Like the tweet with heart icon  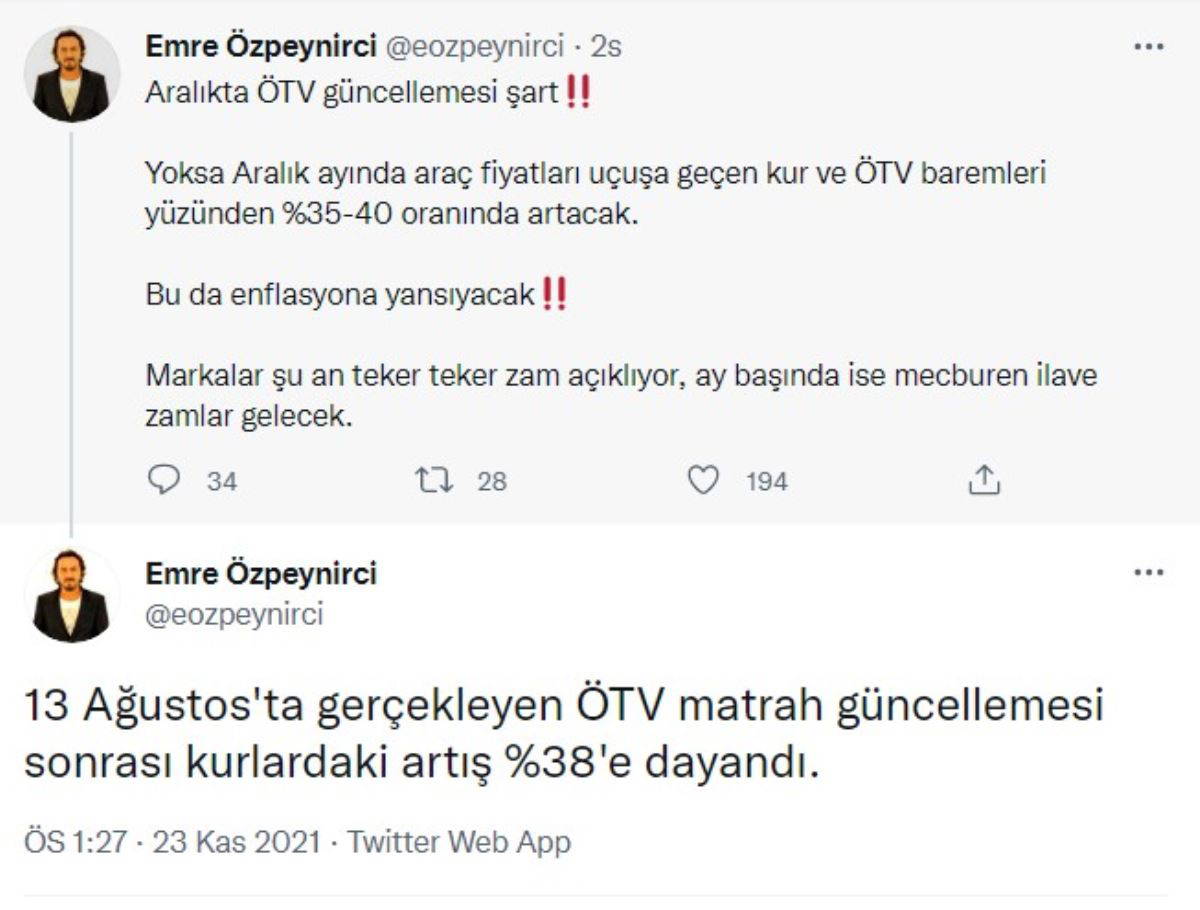click(x=704, y=481)
